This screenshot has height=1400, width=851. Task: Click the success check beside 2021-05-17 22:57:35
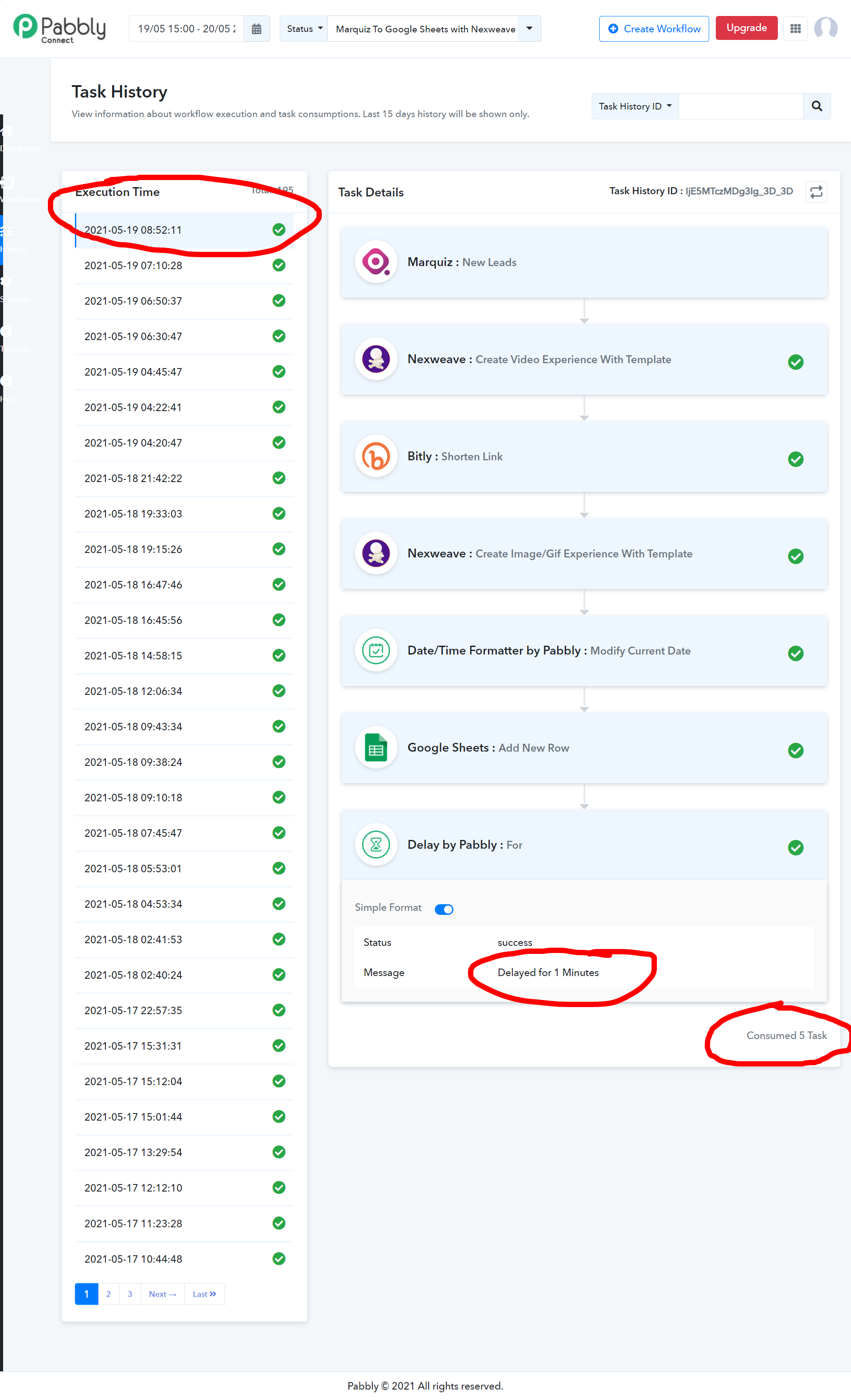point(279,1010)
